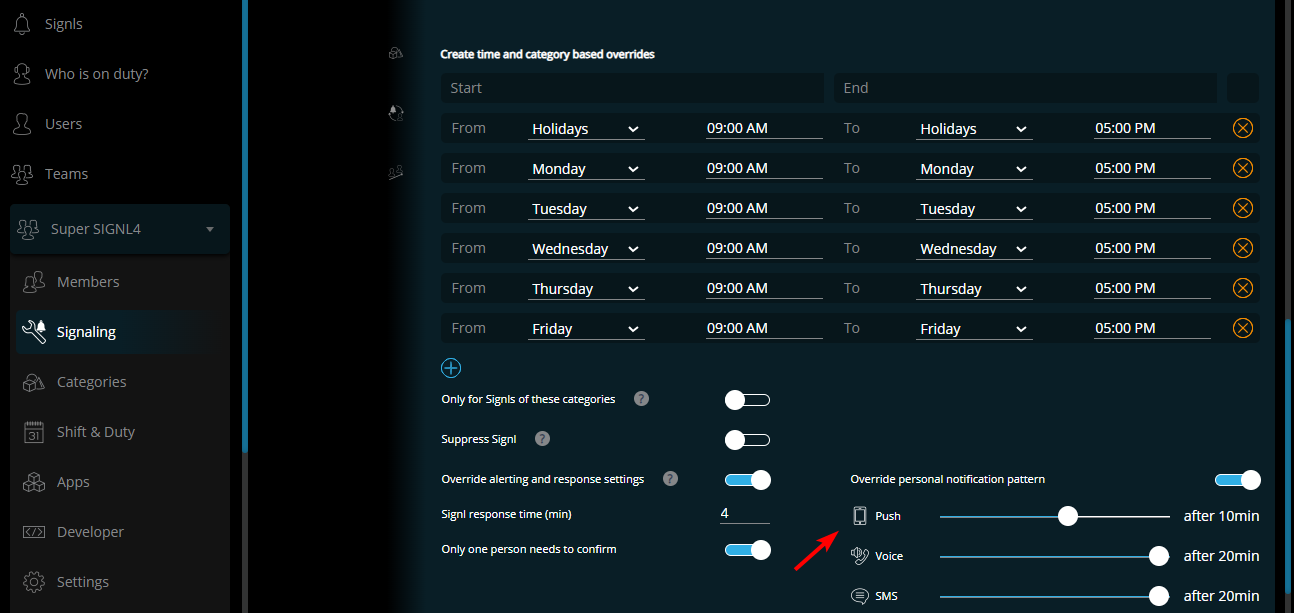1294x613 pixels.
Task: Toggle Only for Signls of these categories
Action: click(747, 400)
